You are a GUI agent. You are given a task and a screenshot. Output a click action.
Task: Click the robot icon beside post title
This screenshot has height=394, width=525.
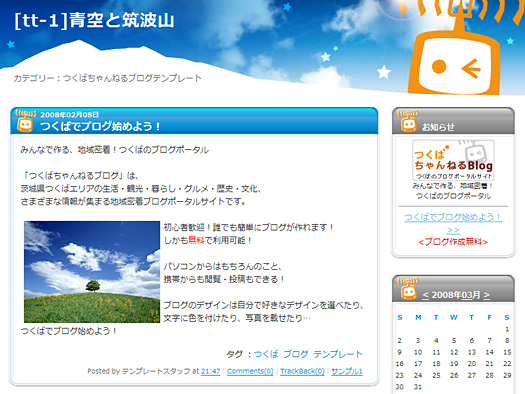(x=25, y=121)
